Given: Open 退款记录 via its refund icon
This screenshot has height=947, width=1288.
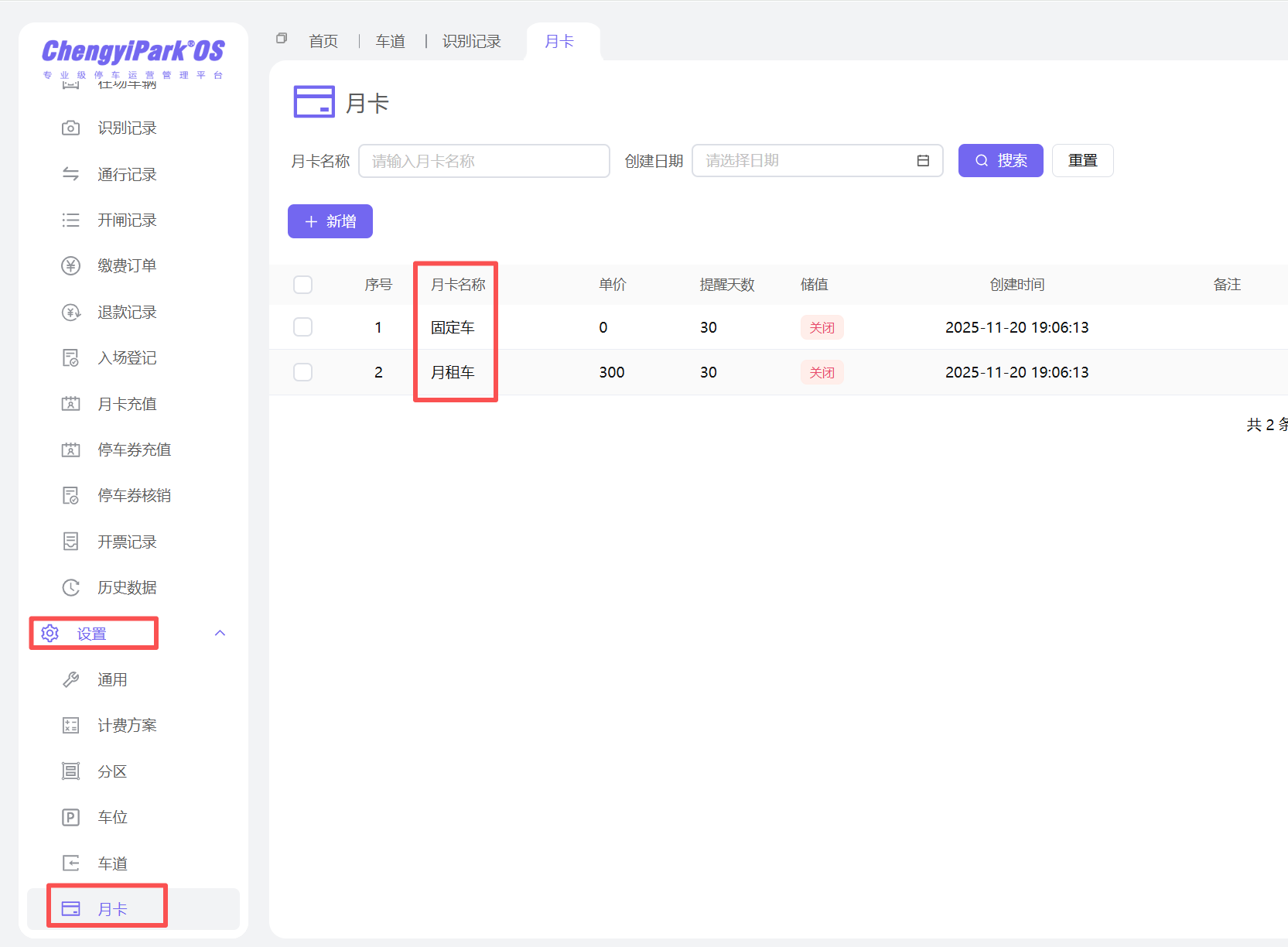Looking at the screenshot, I should (70, 313).
